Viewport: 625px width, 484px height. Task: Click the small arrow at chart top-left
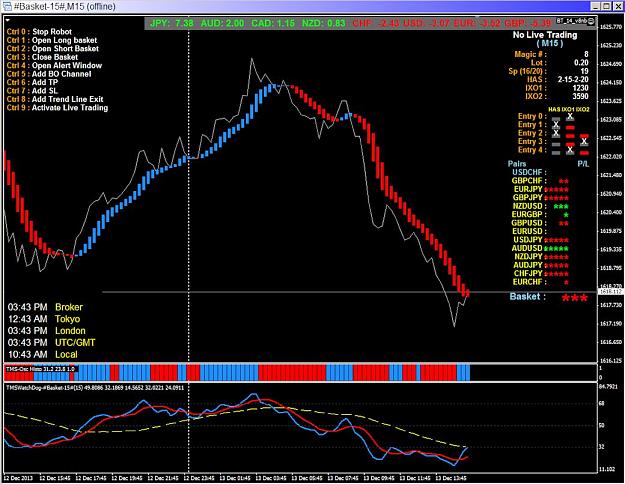click(x=8, y=20)
